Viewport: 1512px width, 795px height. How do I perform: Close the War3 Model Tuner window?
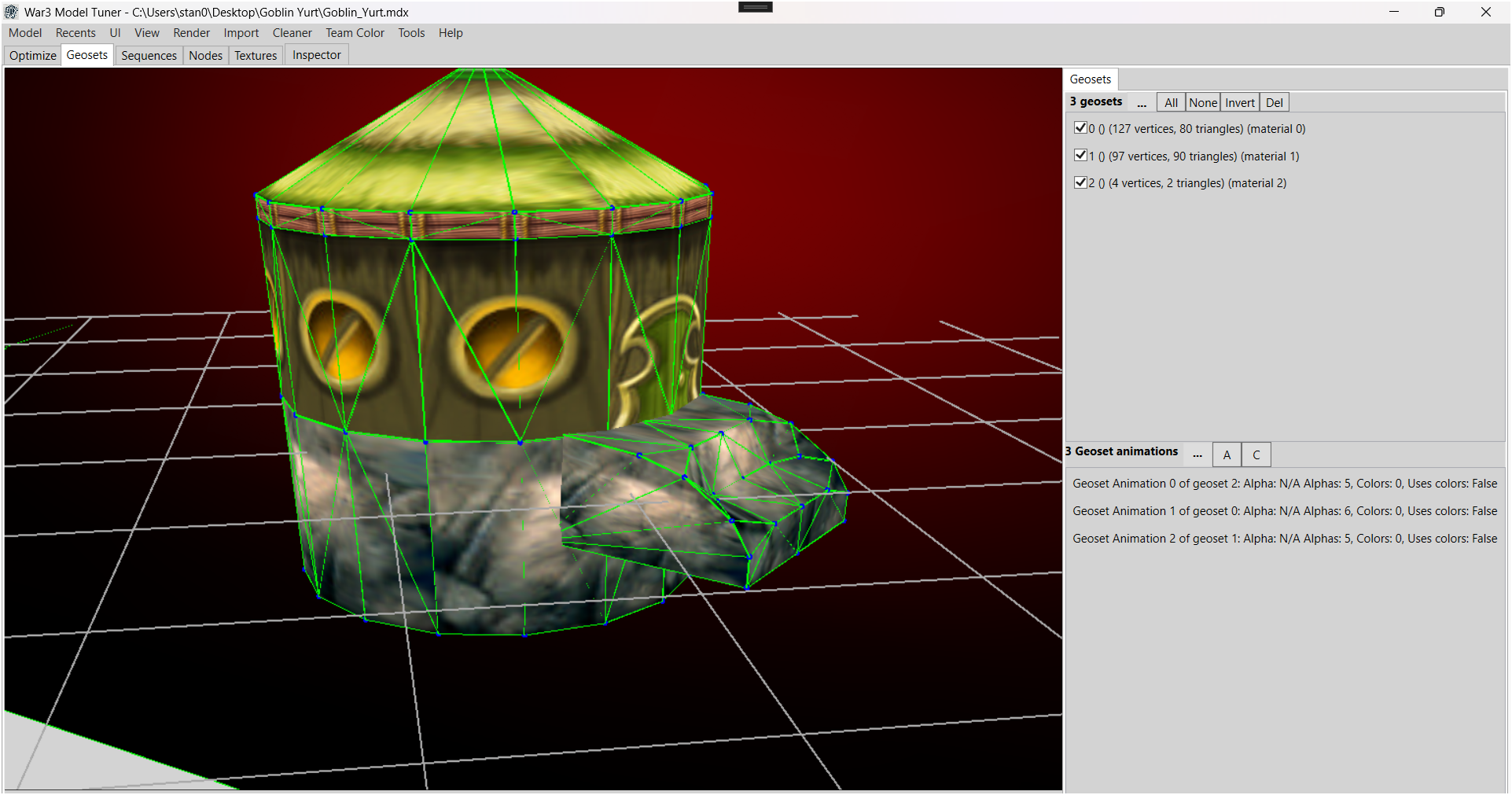point(1486,12)
